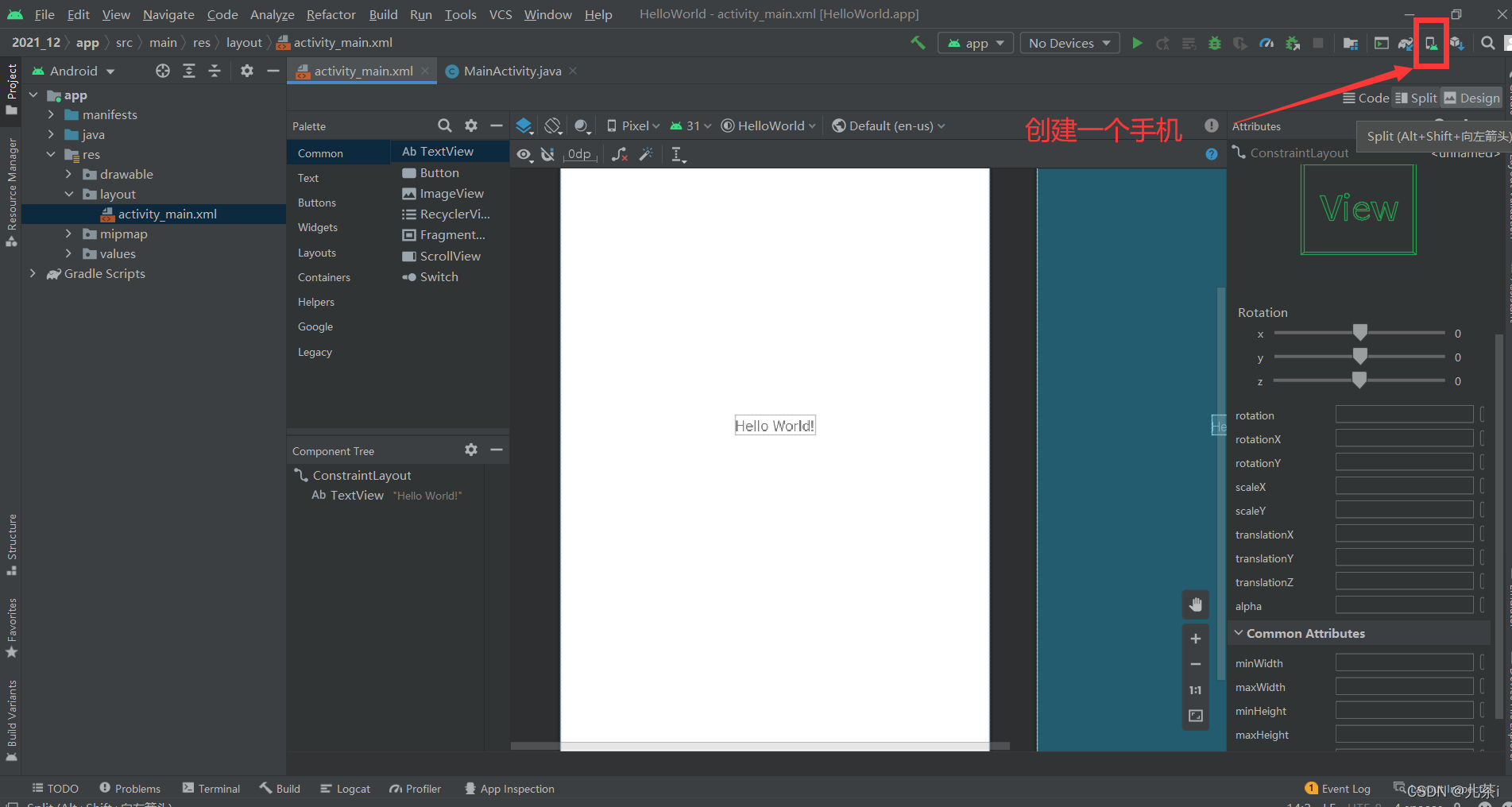Click the Orientation for Preview icon
The height and width of the screenshot is (807, 1512).
click(553, 125)
